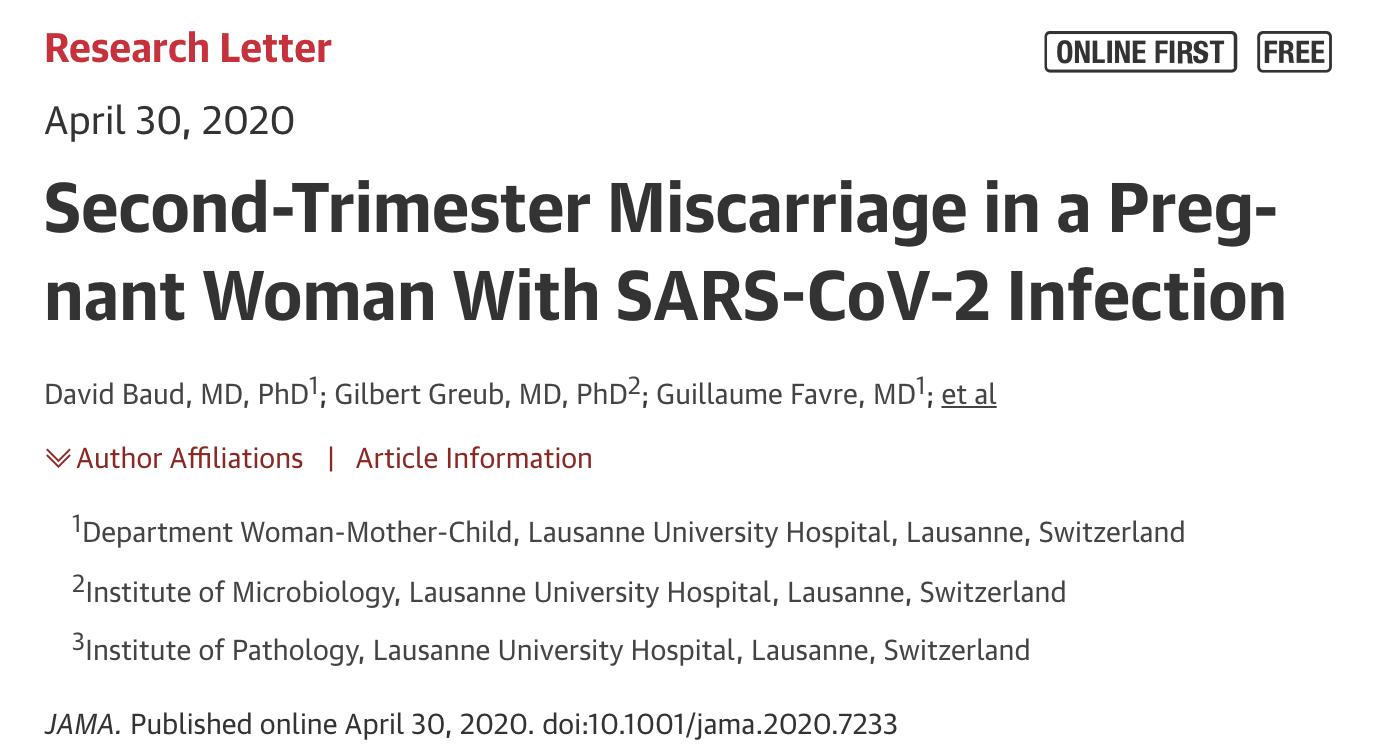
Task: Click the ONLINE FIRST badge
Action: click(1140, 52)
